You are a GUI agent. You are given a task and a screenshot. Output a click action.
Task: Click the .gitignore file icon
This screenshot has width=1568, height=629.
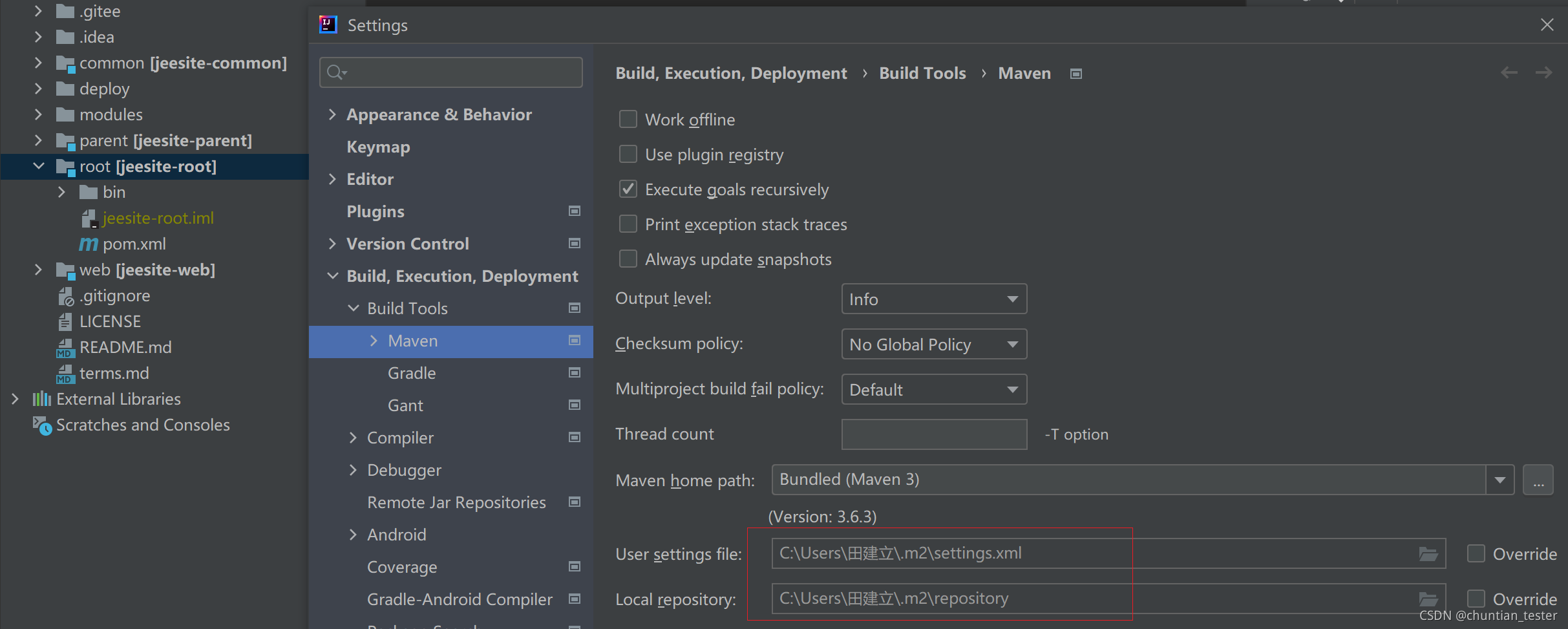[66, 296]
